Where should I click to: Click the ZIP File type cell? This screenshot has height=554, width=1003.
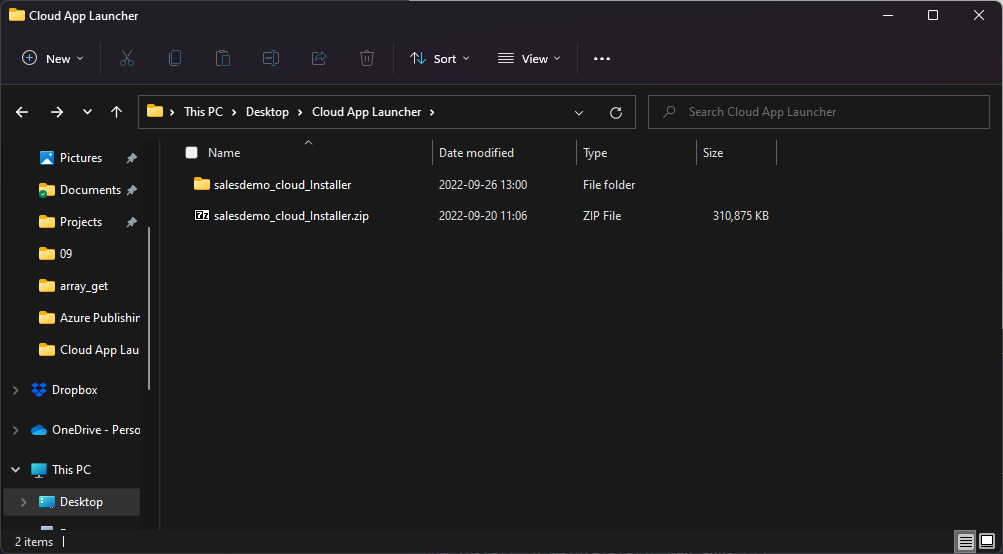click(602, 216)
